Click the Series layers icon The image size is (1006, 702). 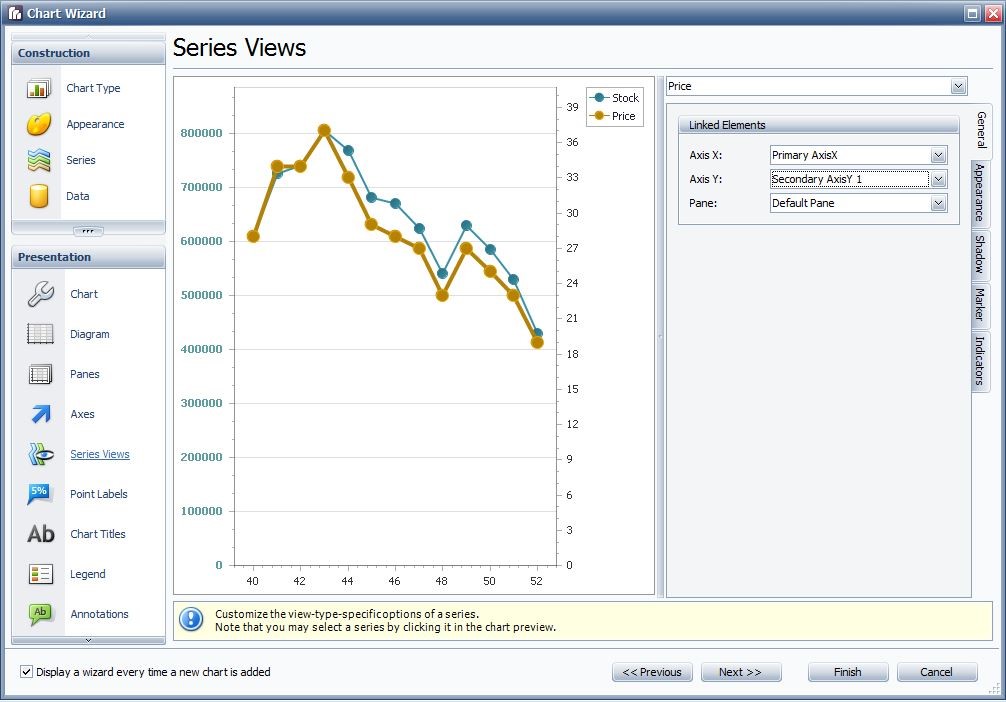tap(39, 160)
